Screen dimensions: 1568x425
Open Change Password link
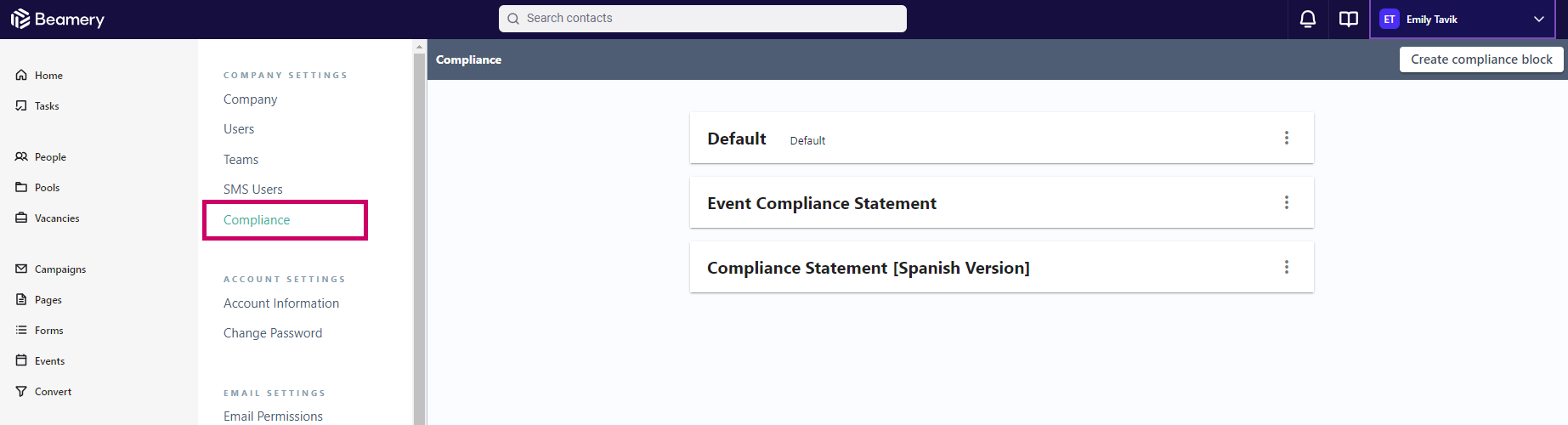click(x=273, y=333)
